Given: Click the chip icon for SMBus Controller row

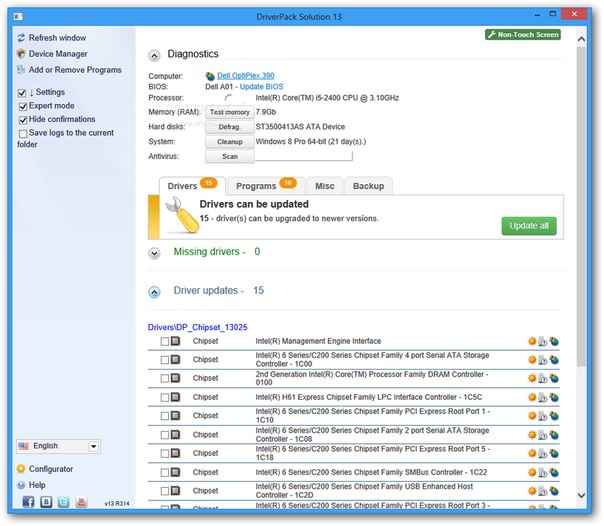Looking at the screenshot, I should (175, 472).
